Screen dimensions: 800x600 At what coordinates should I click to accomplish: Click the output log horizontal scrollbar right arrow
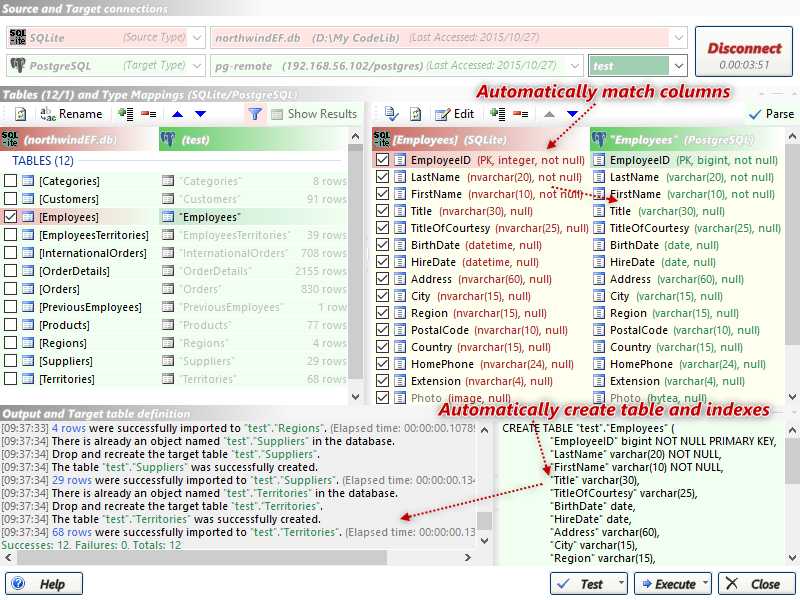pos(467,558)
